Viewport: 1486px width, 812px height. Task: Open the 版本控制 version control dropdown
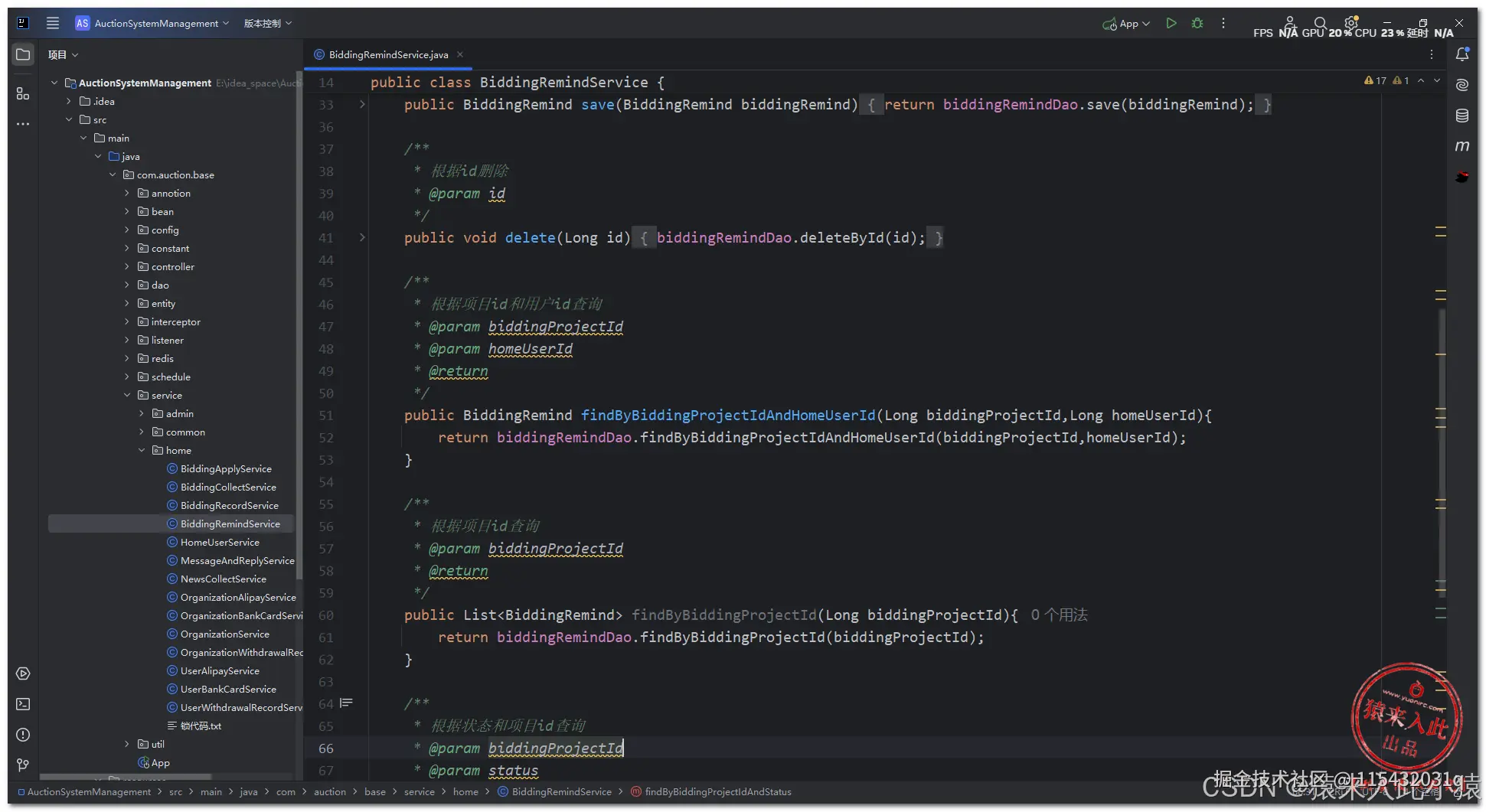[x=268, y=23]
